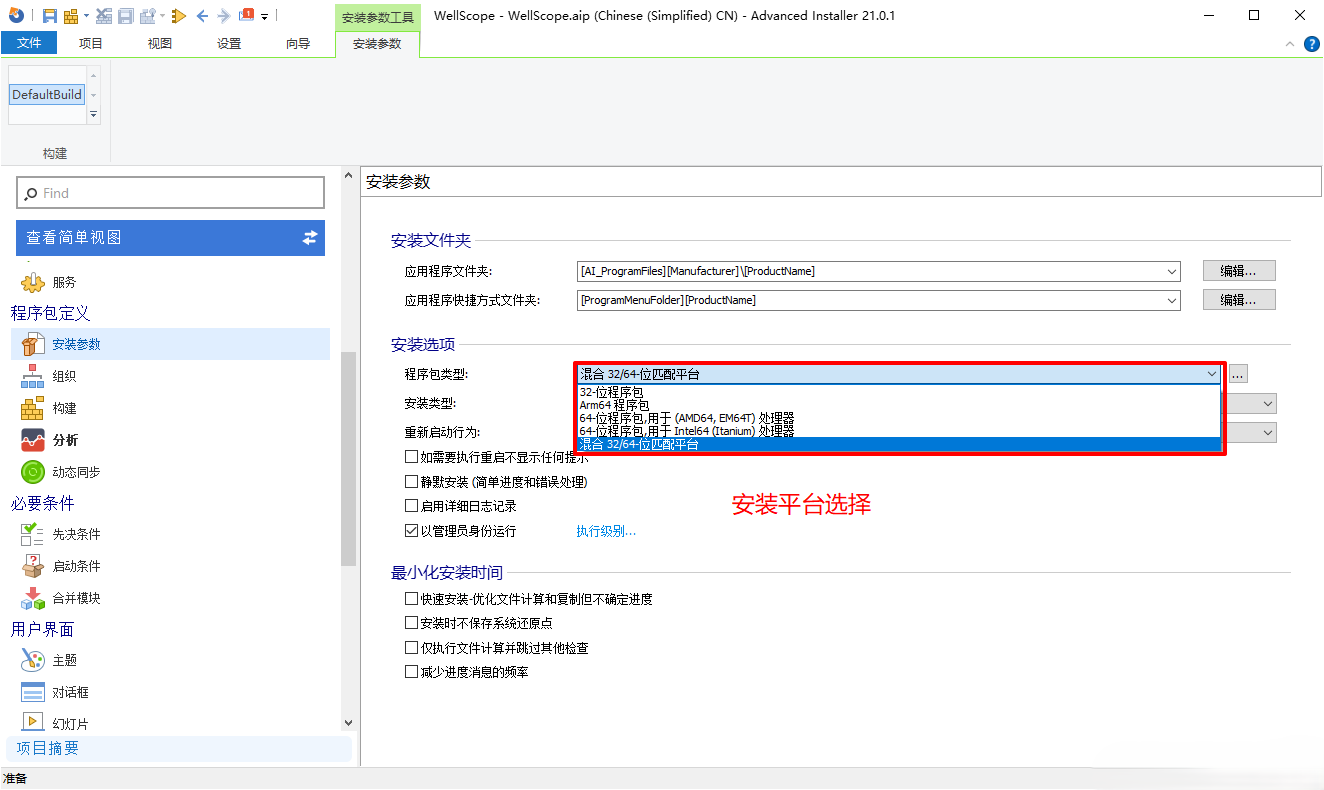Click the 分析 chart icon
The image size is (1324, 790).
point(33,440)
